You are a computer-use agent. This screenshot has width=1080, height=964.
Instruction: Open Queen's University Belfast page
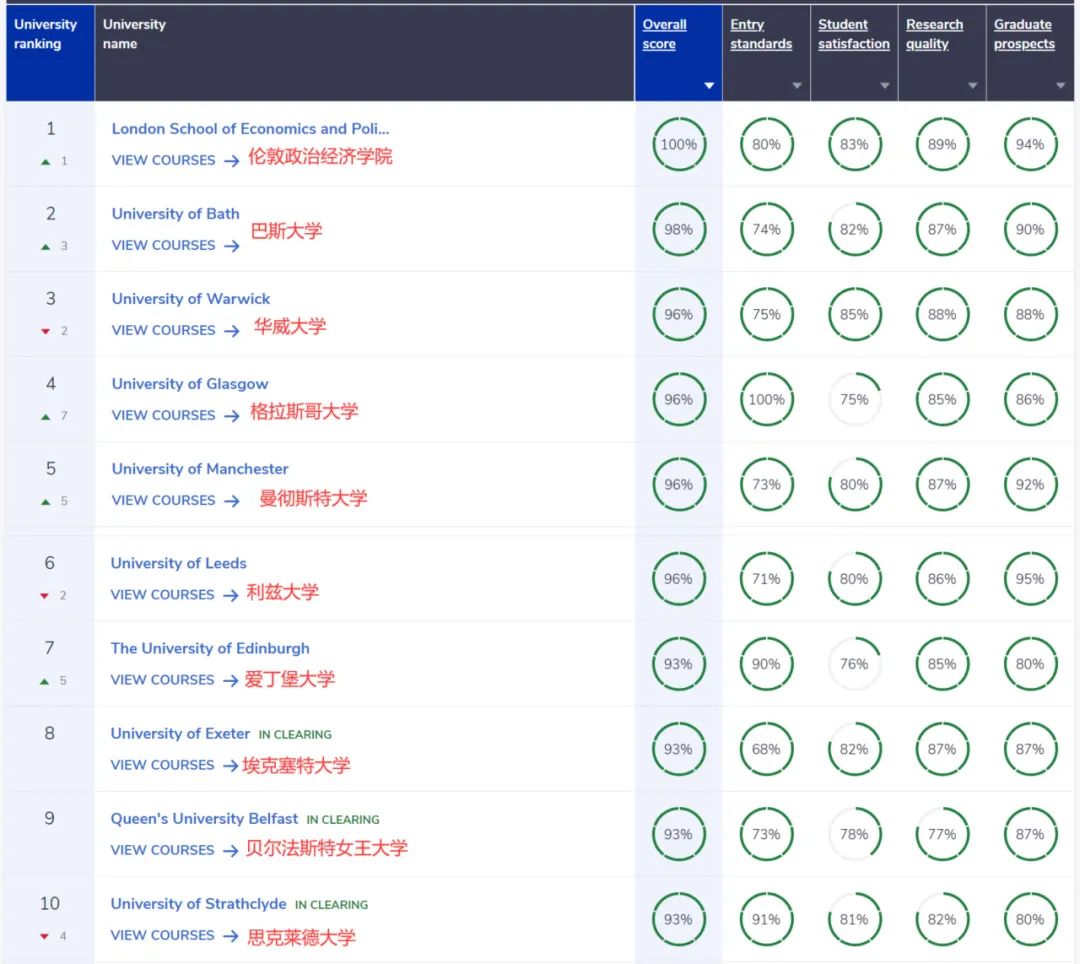point(204,819)
